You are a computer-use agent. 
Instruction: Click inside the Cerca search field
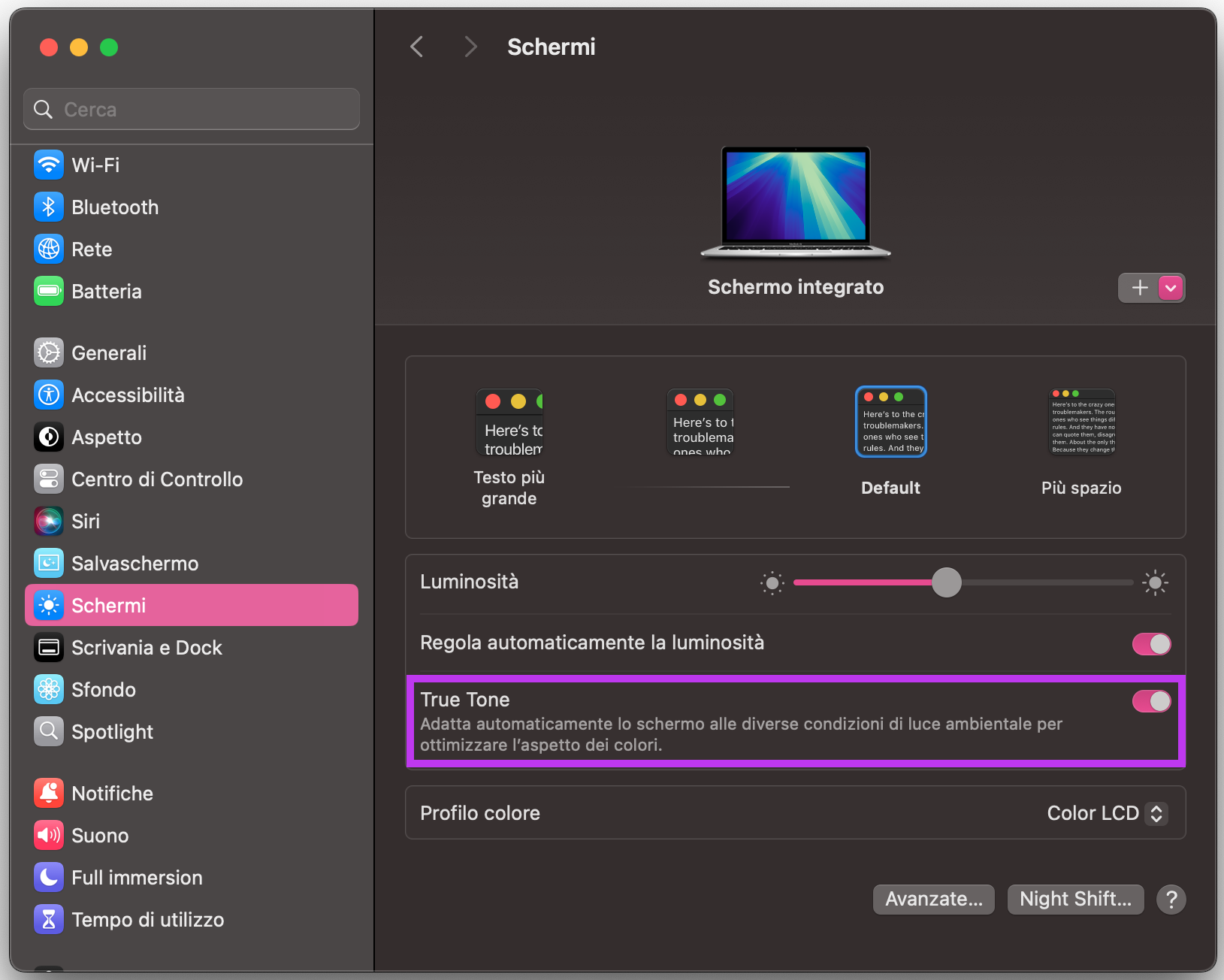[x=190, y=109]
